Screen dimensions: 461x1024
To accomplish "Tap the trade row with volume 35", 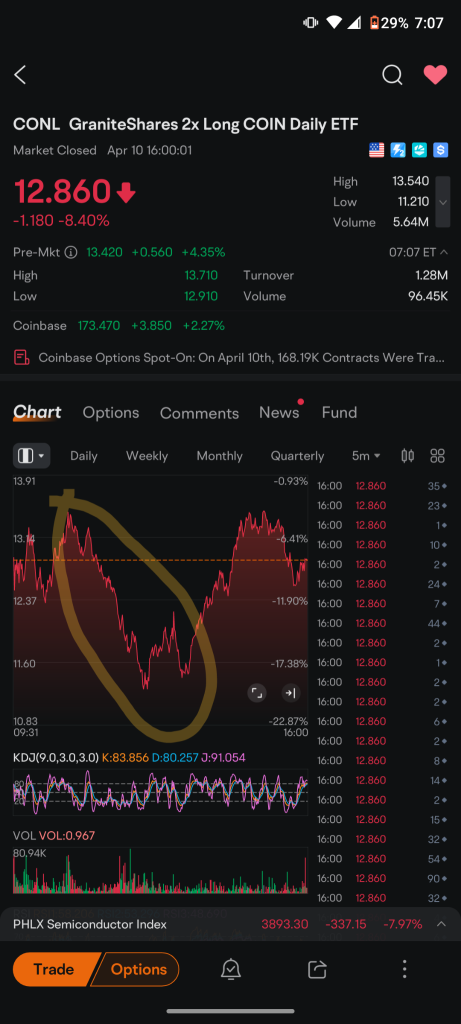I will pyautogui.click(x=382, y=486).
